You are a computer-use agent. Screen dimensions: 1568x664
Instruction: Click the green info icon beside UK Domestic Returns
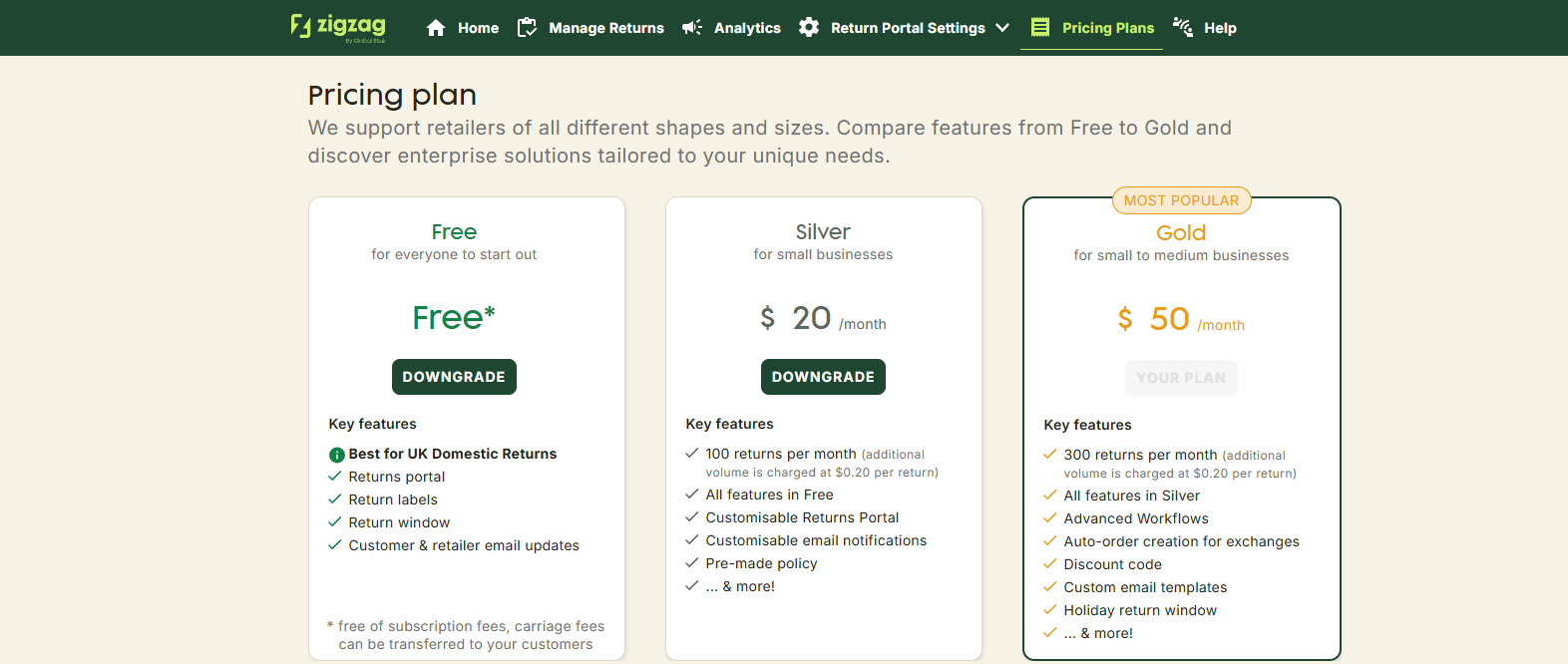pos(336,455)
